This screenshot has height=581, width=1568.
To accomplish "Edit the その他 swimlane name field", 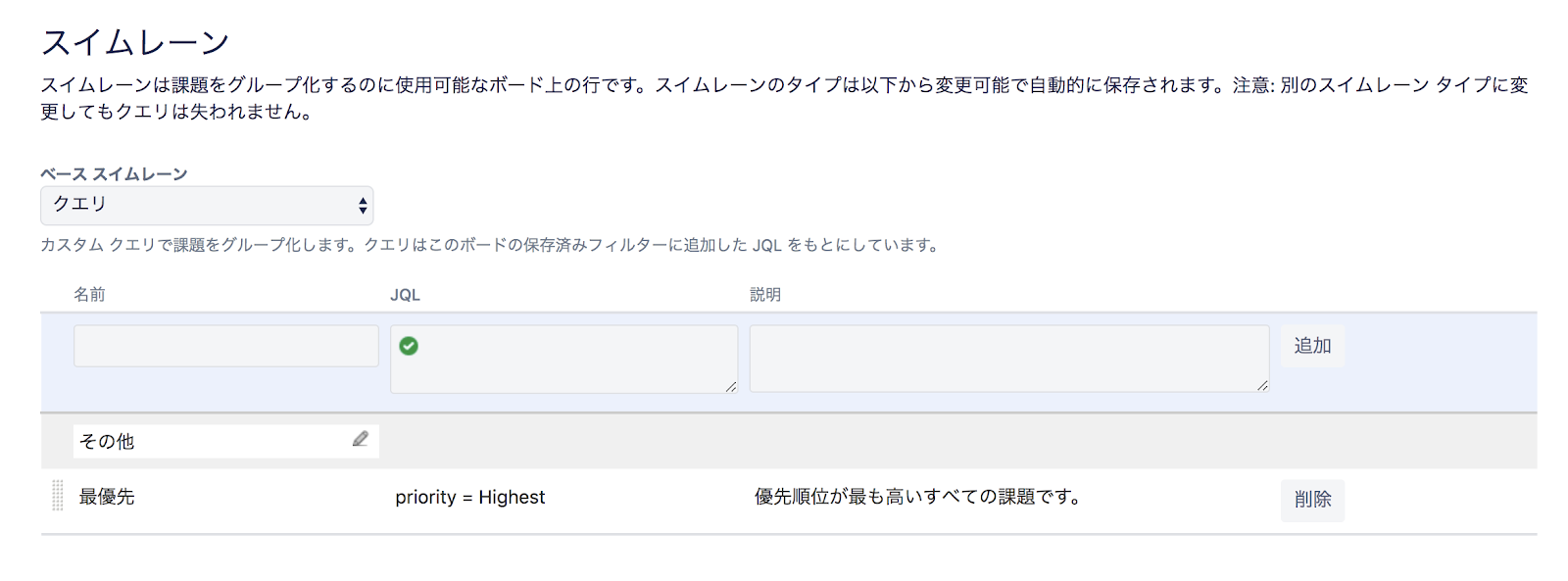I will pos(211,441).
